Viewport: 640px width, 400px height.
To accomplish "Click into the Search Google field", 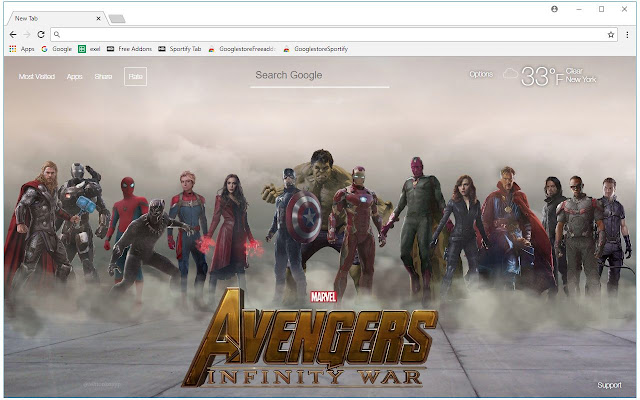I will [x=320, y=76].
